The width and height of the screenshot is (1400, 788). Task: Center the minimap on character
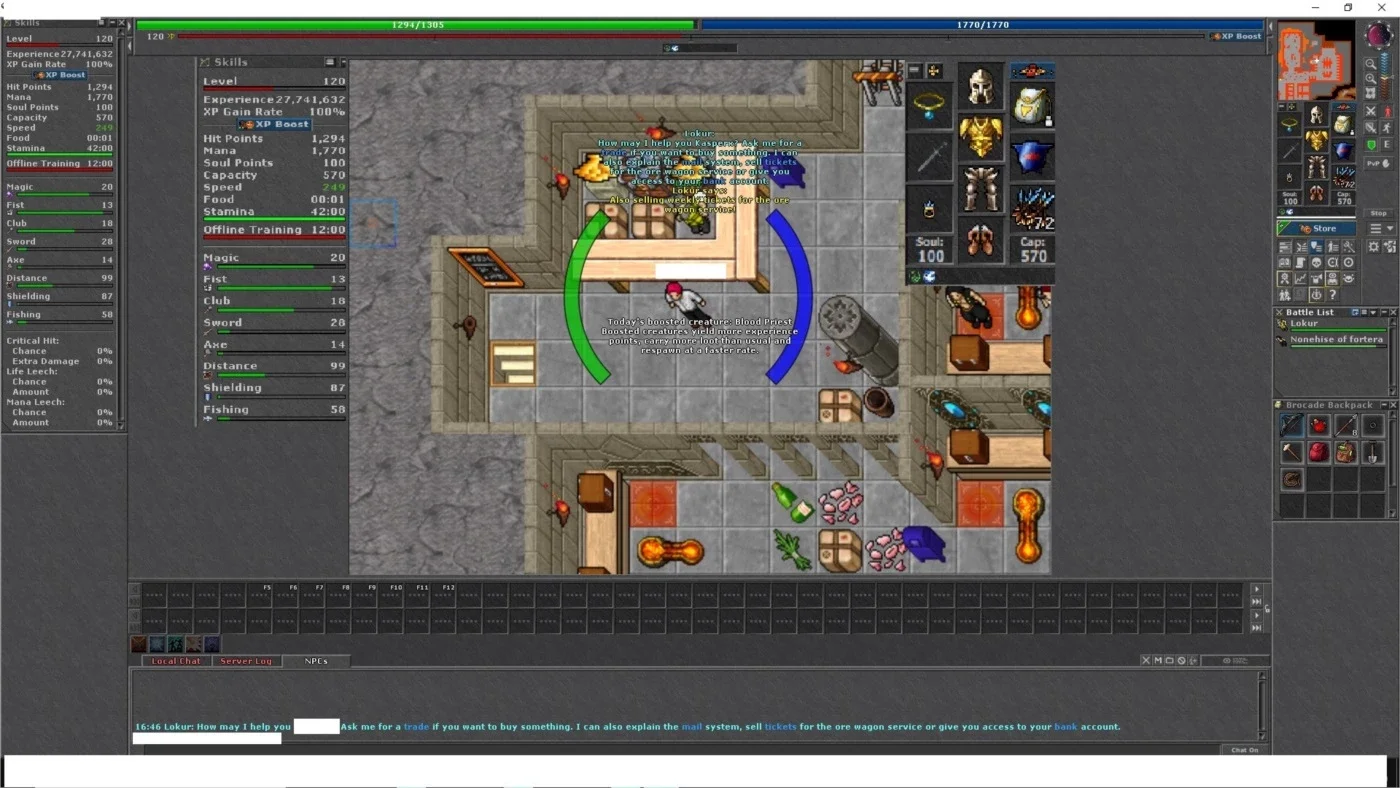tap(1370, 93)
